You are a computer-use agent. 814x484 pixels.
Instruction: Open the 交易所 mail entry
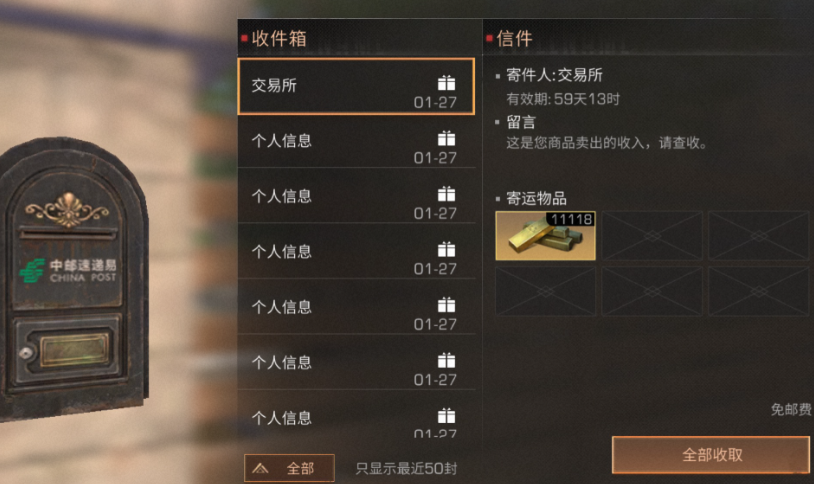[356, 86]
